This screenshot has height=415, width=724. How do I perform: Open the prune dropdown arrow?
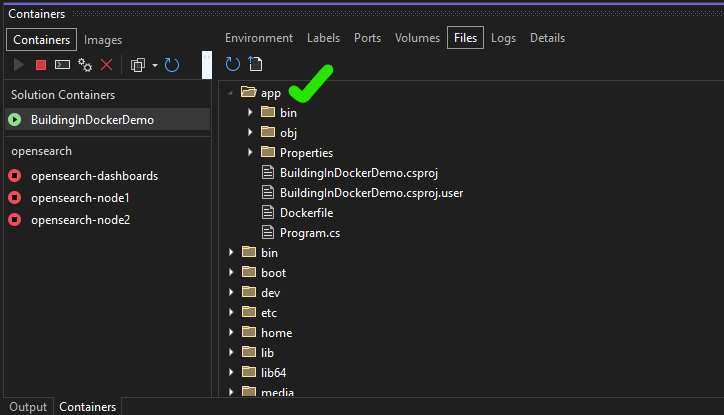tap(155, 66)
